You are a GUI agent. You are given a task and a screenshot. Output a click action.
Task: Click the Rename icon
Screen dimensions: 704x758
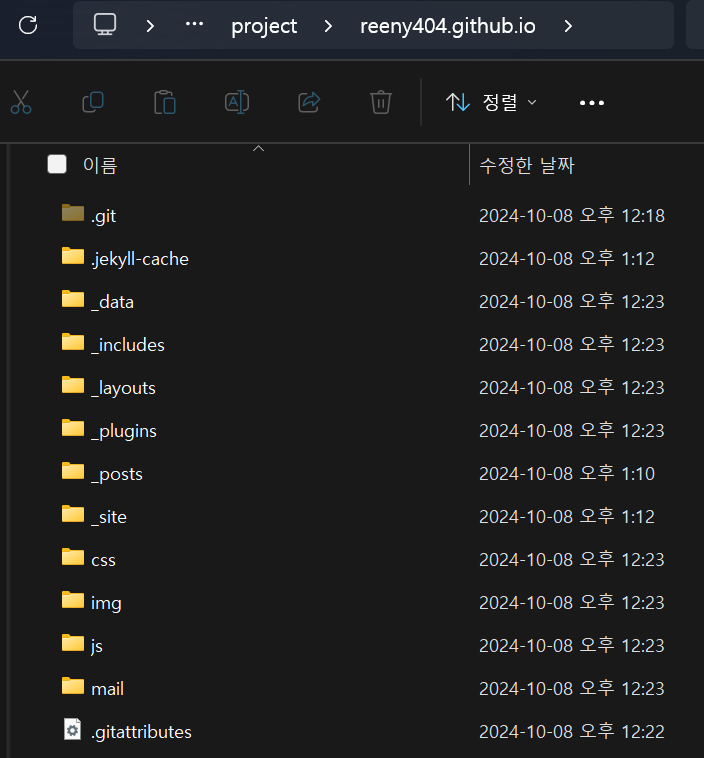click(237, 102)
